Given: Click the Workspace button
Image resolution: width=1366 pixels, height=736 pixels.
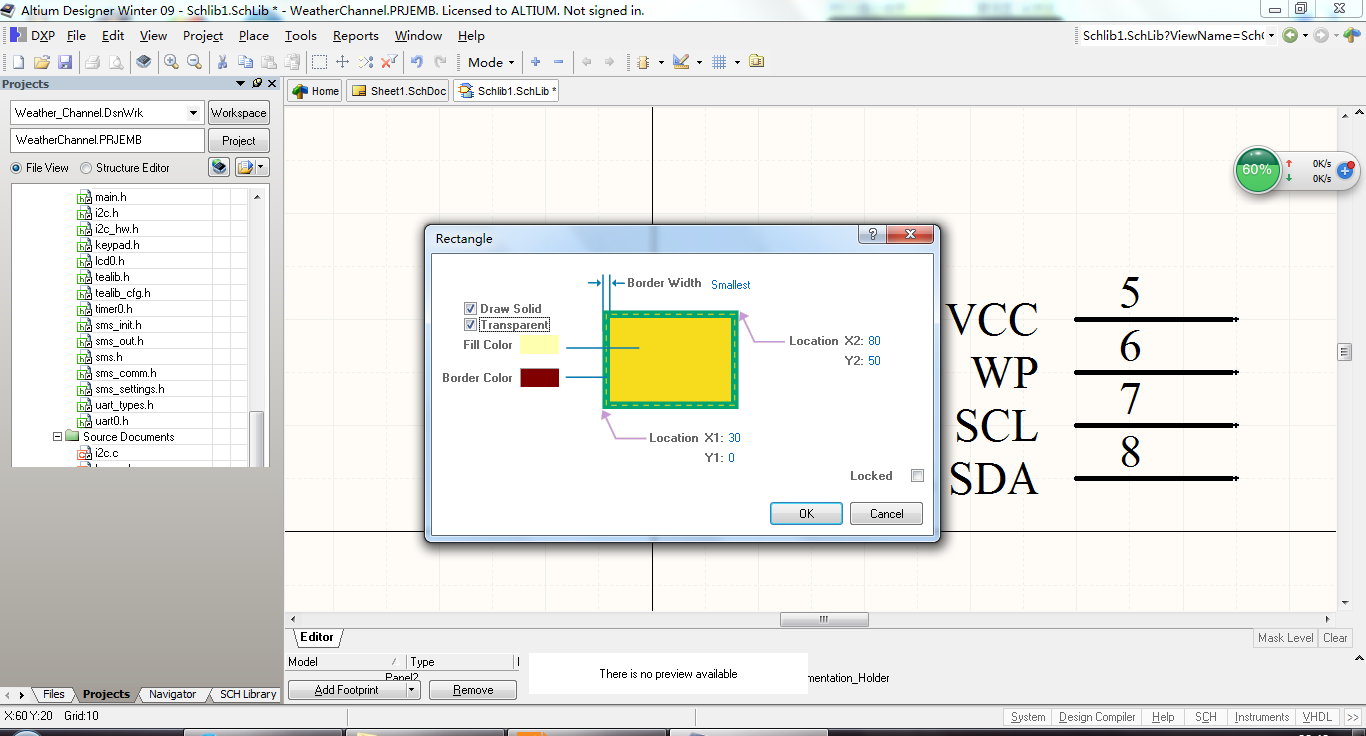Looking at the screenshot, I should [238, 113].
